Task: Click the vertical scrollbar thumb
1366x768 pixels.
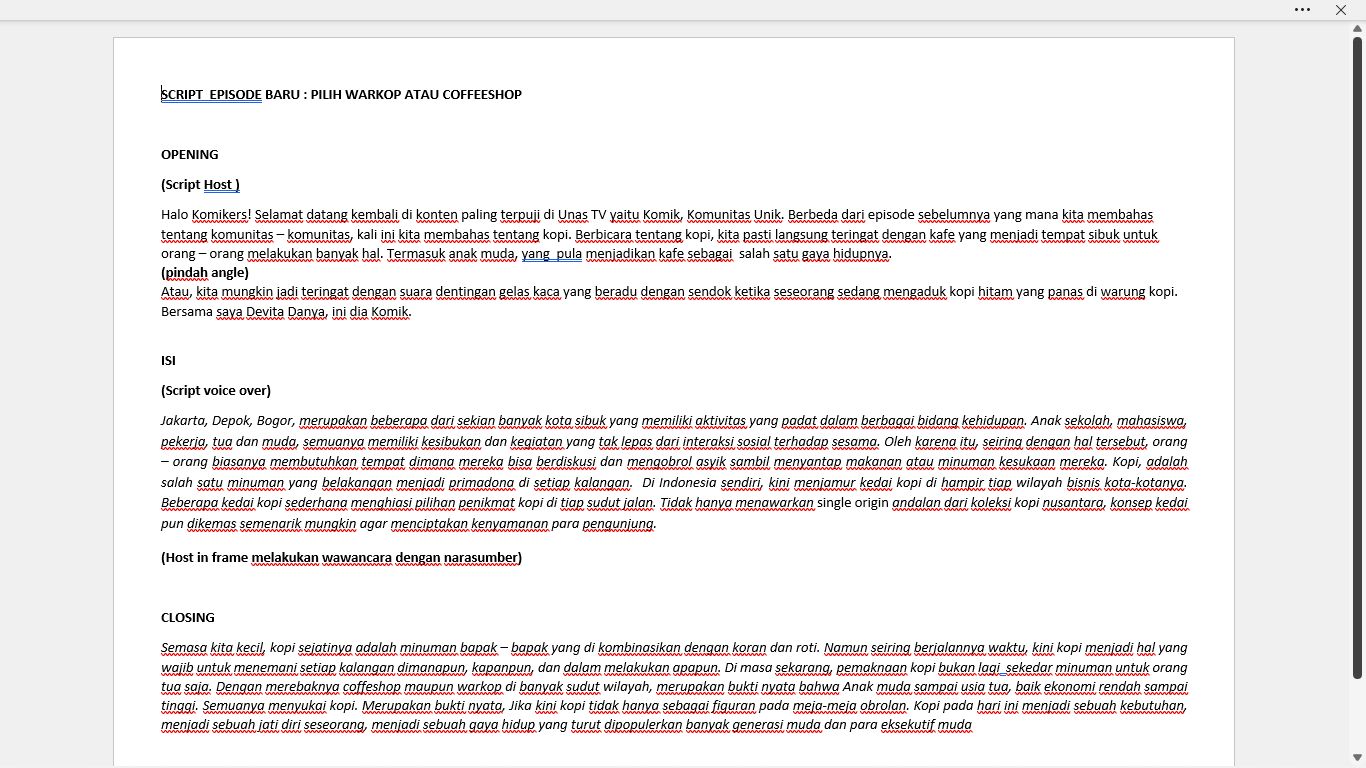Action: 1358,360
